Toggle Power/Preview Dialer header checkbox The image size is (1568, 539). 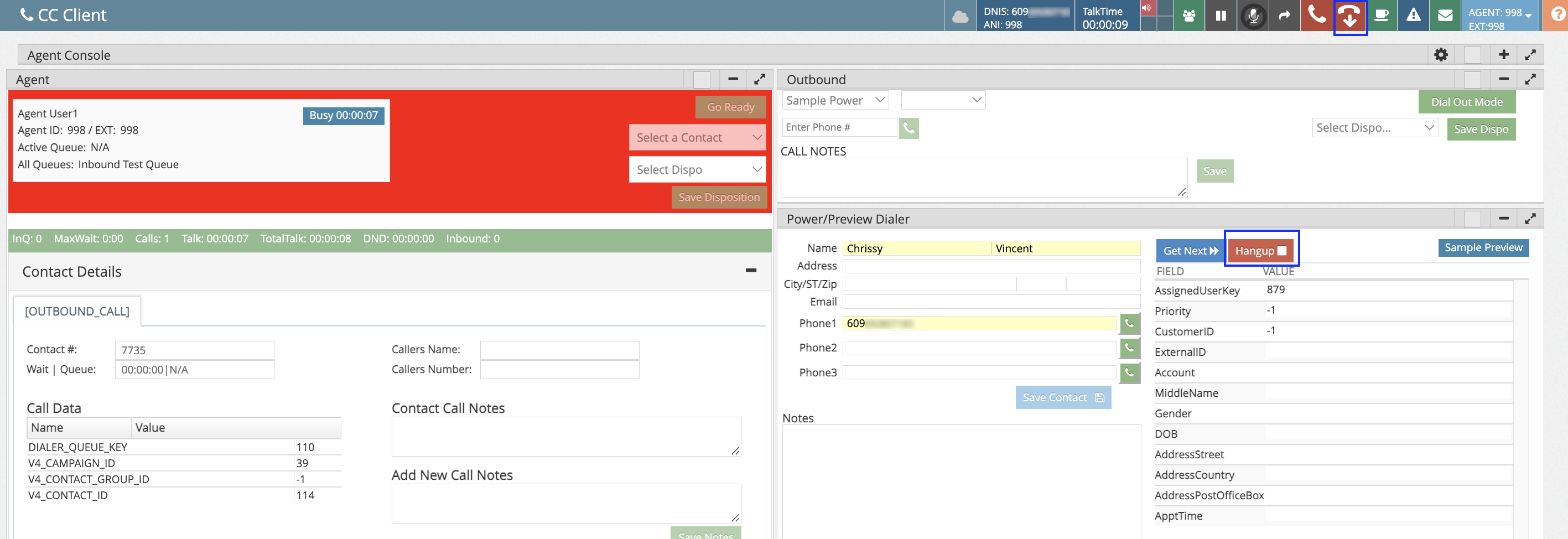pyautogui.click(x=1472, y=219)
